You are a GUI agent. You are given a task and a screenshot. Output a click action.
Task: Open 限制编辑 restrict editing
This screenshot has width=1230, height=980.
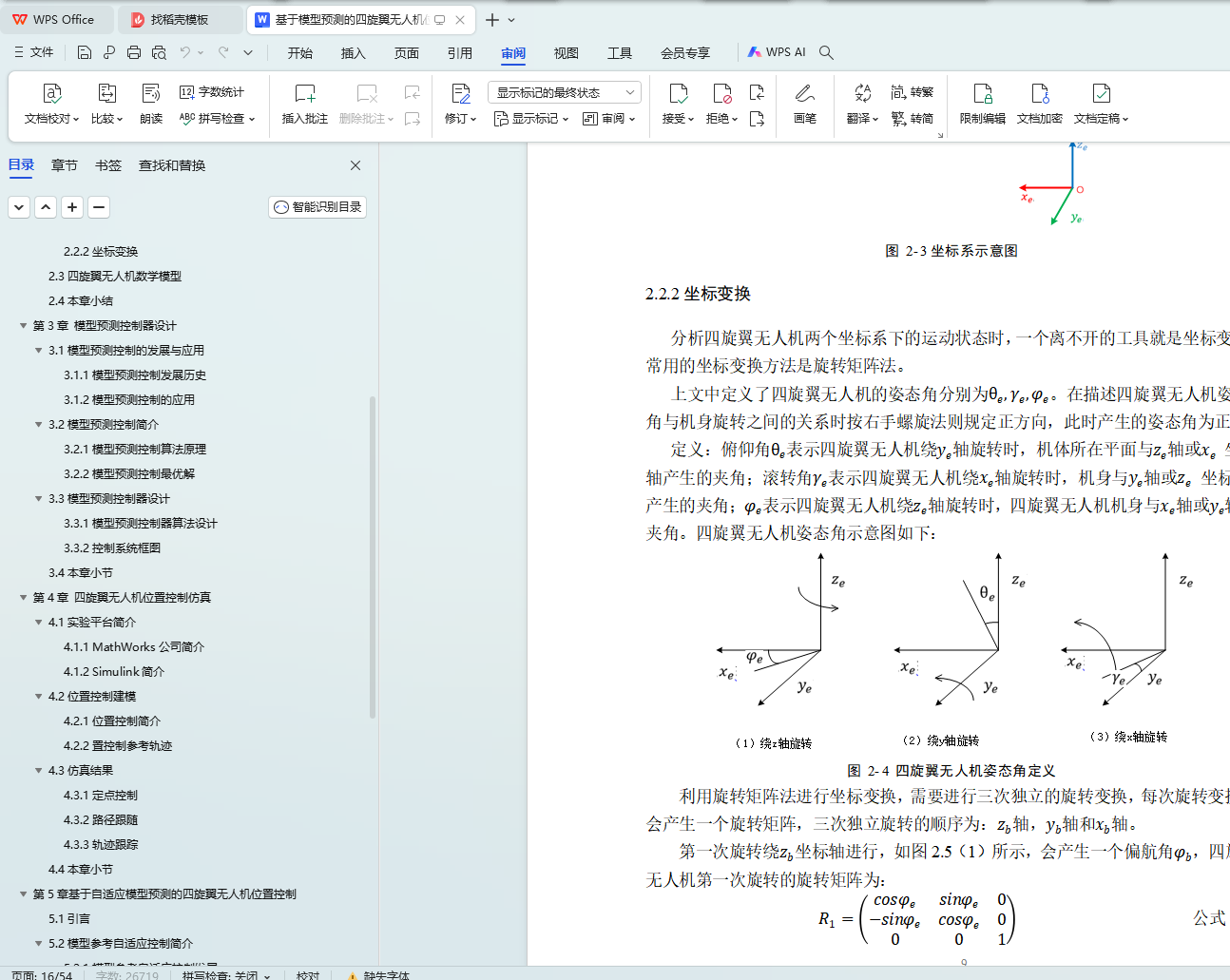[983, 104]
